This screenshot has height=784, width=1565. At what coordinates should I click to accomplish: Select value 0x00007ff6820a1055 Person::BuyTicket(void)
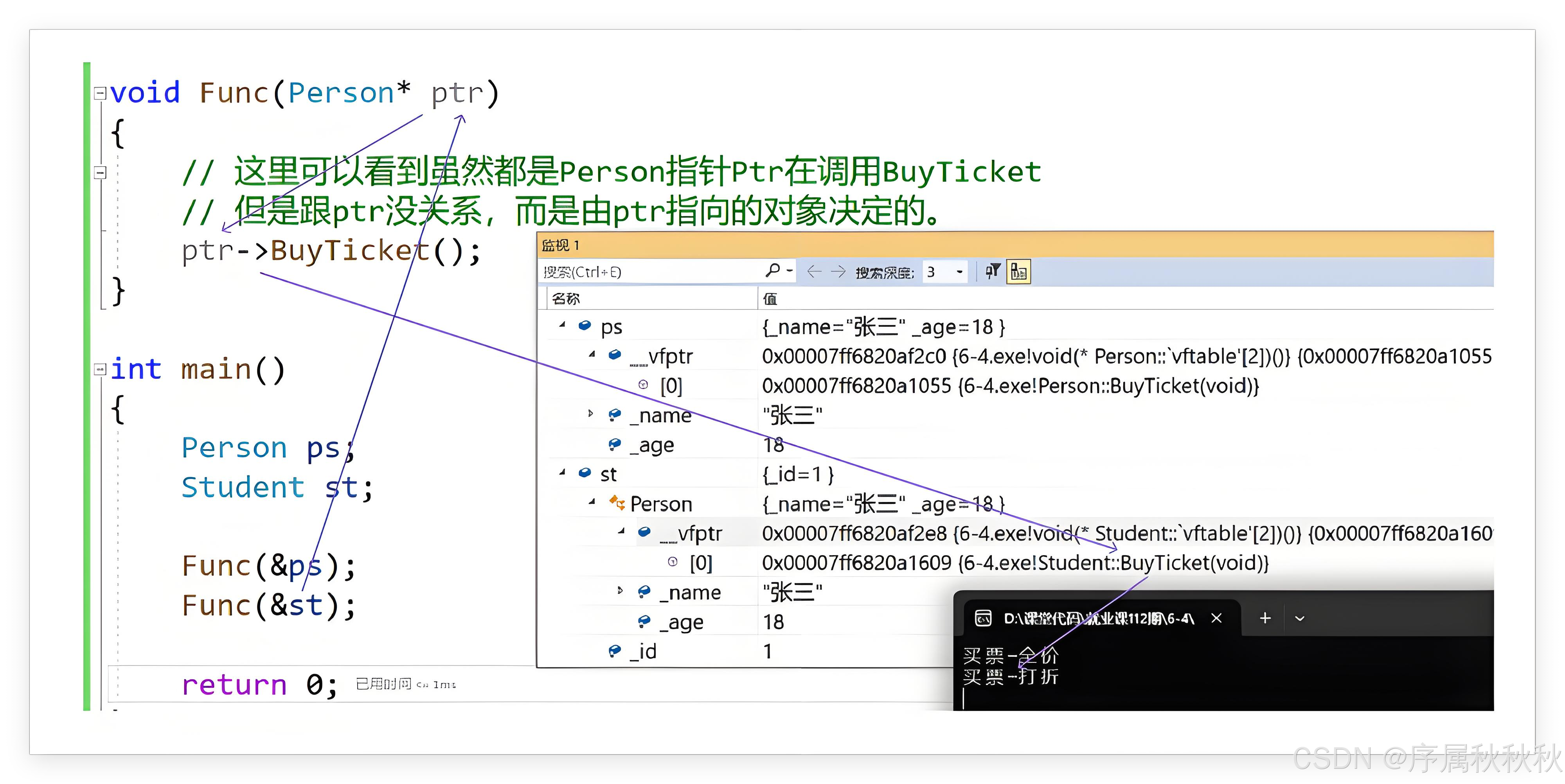1010,386
